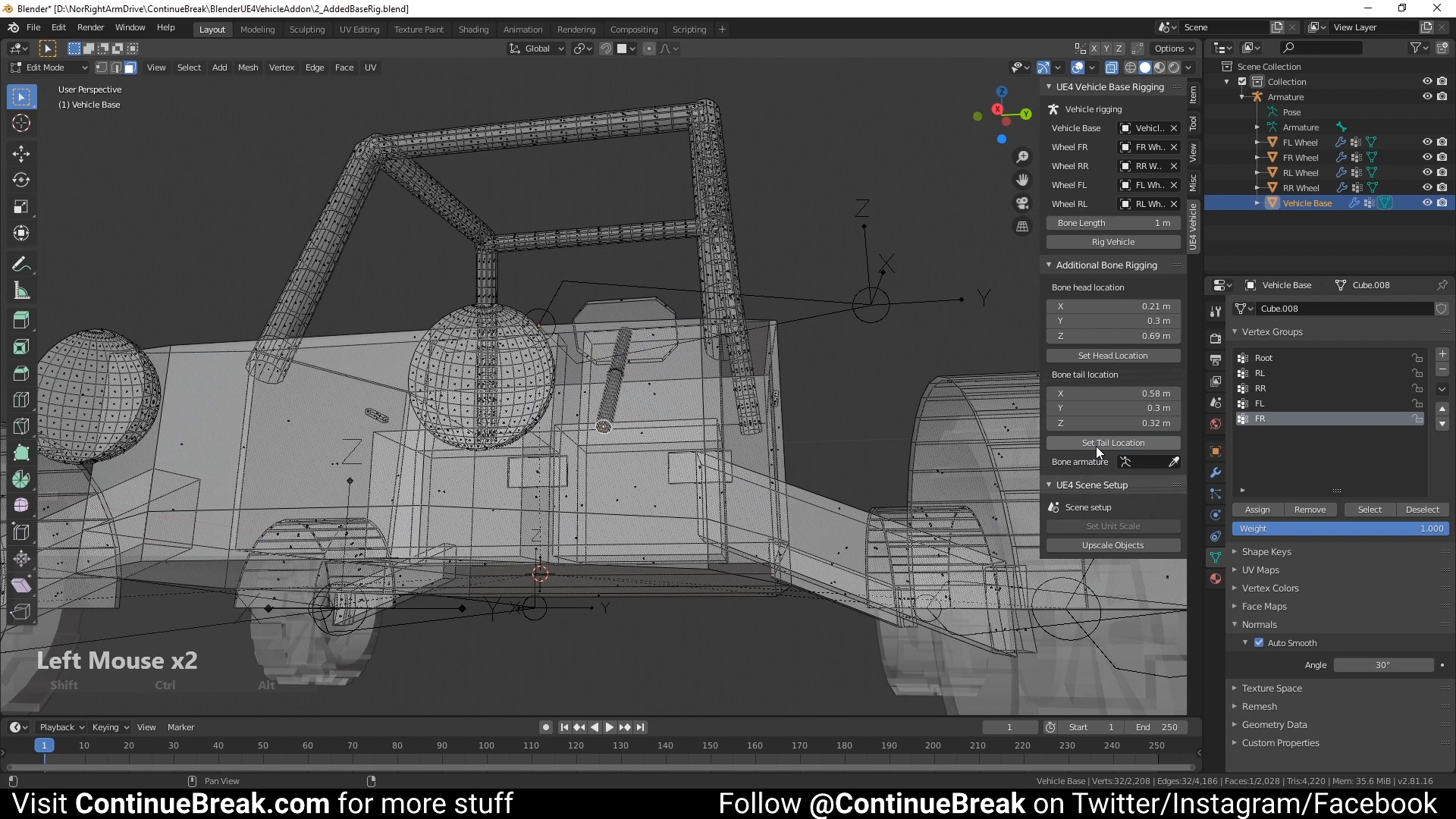The height and width of the screenshot is (819, 1456).
Task: Select the Shear tool
Action: coord(21,585)
